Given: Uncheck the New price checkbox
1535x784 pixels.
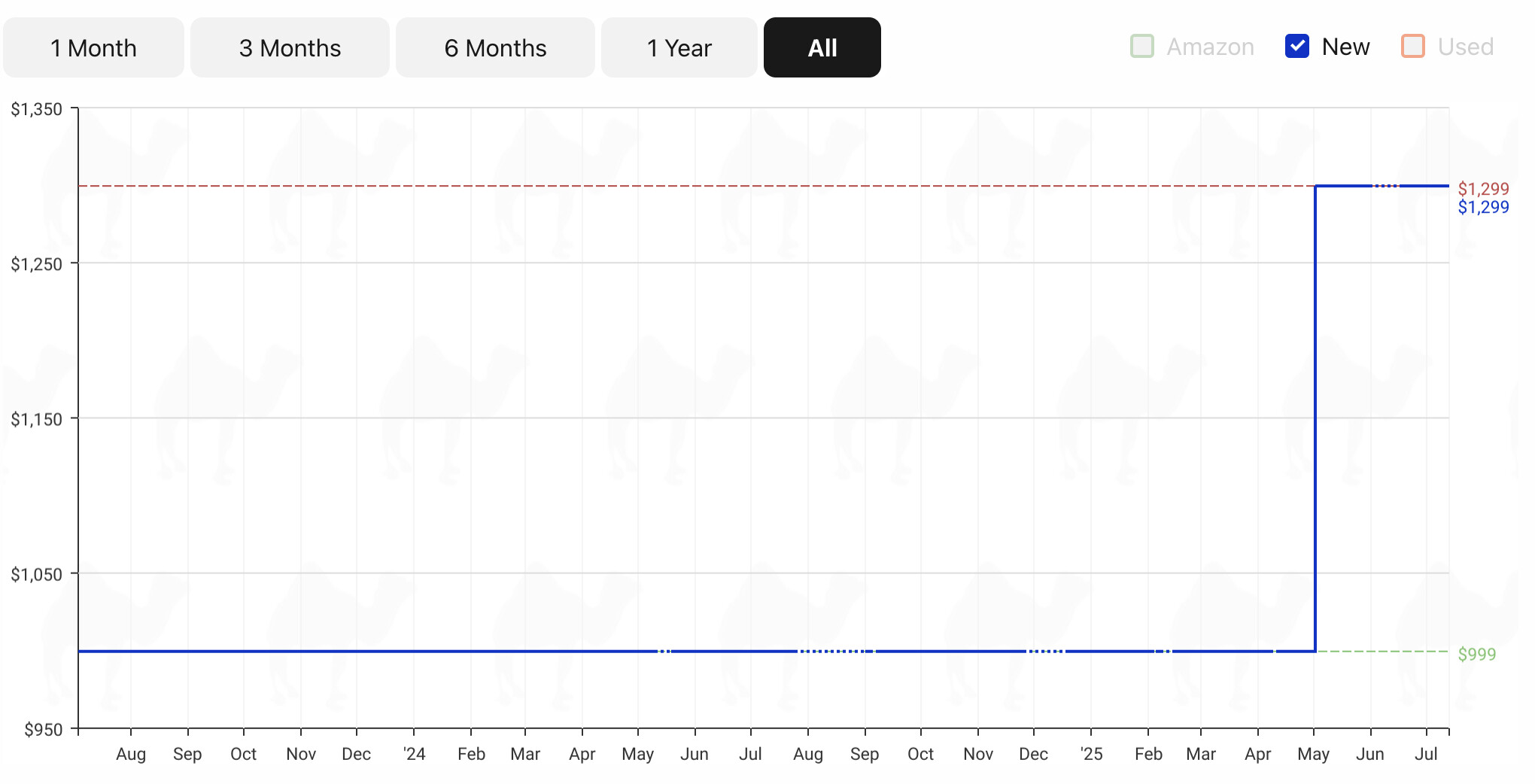Looking at the screenshot, I should pos(1297,47).
